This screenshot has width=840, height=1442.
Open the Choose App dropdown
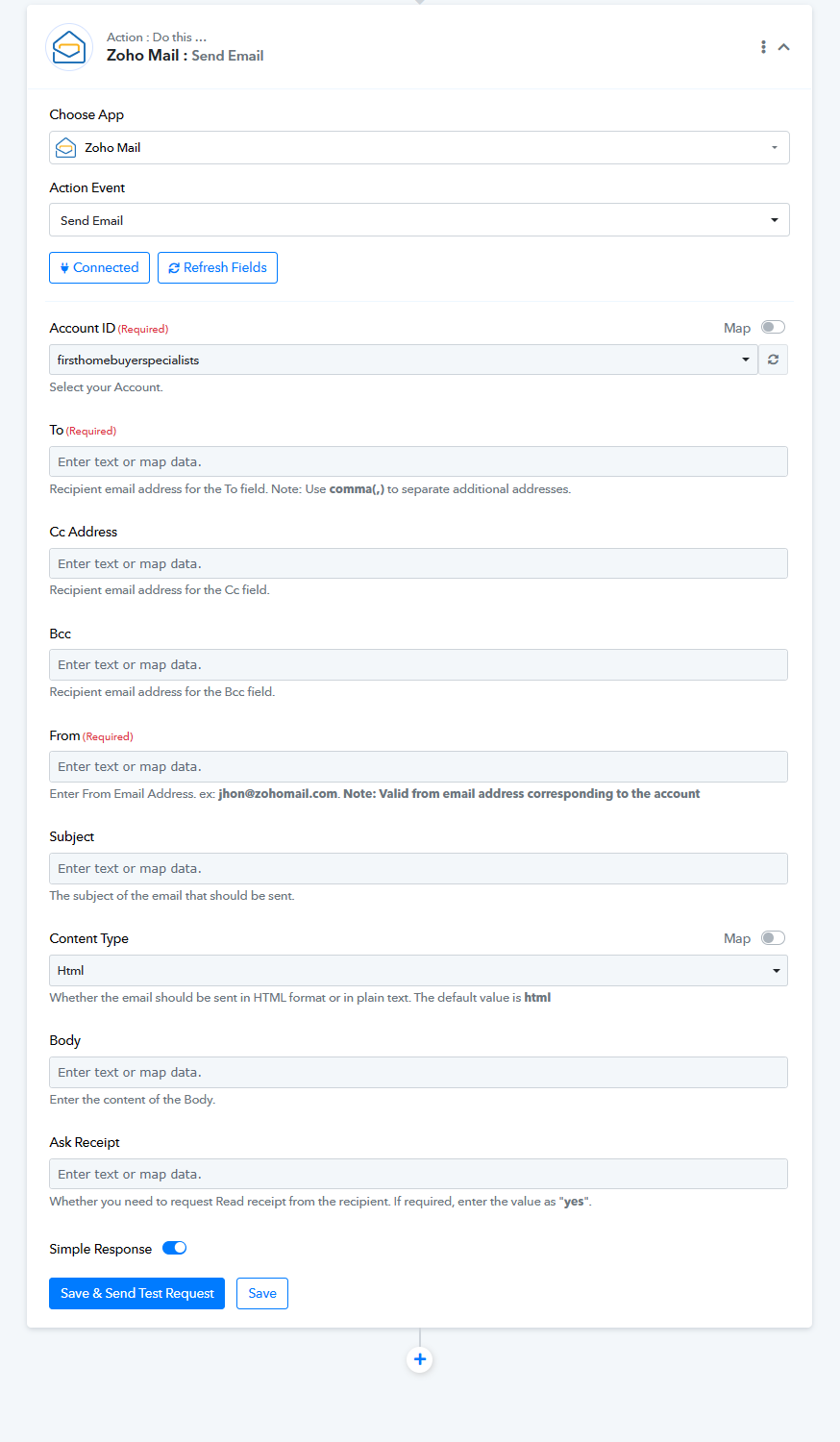(419, 148)
